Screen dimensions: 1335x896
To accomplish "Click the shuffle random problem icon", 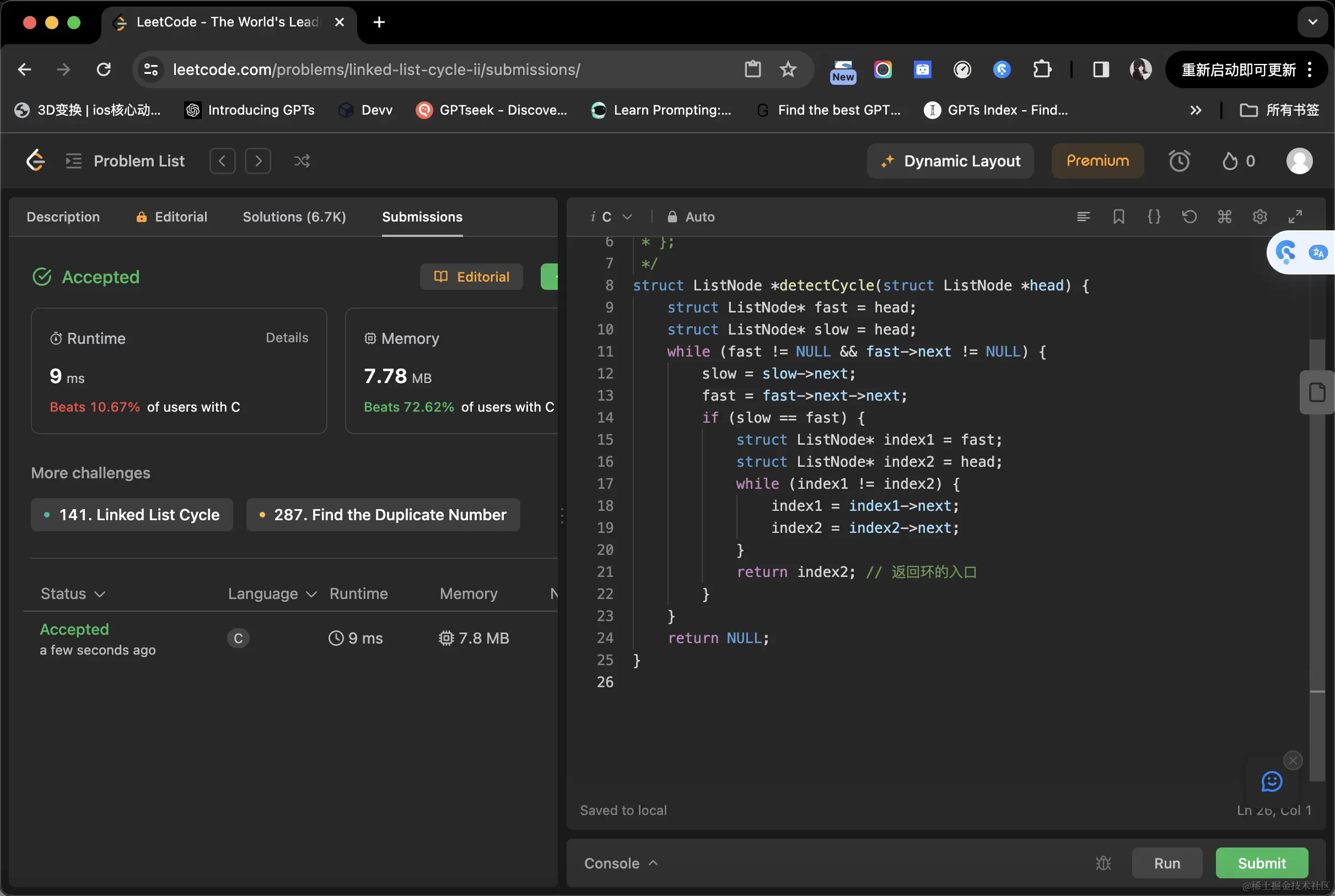I will coord(302,161).
